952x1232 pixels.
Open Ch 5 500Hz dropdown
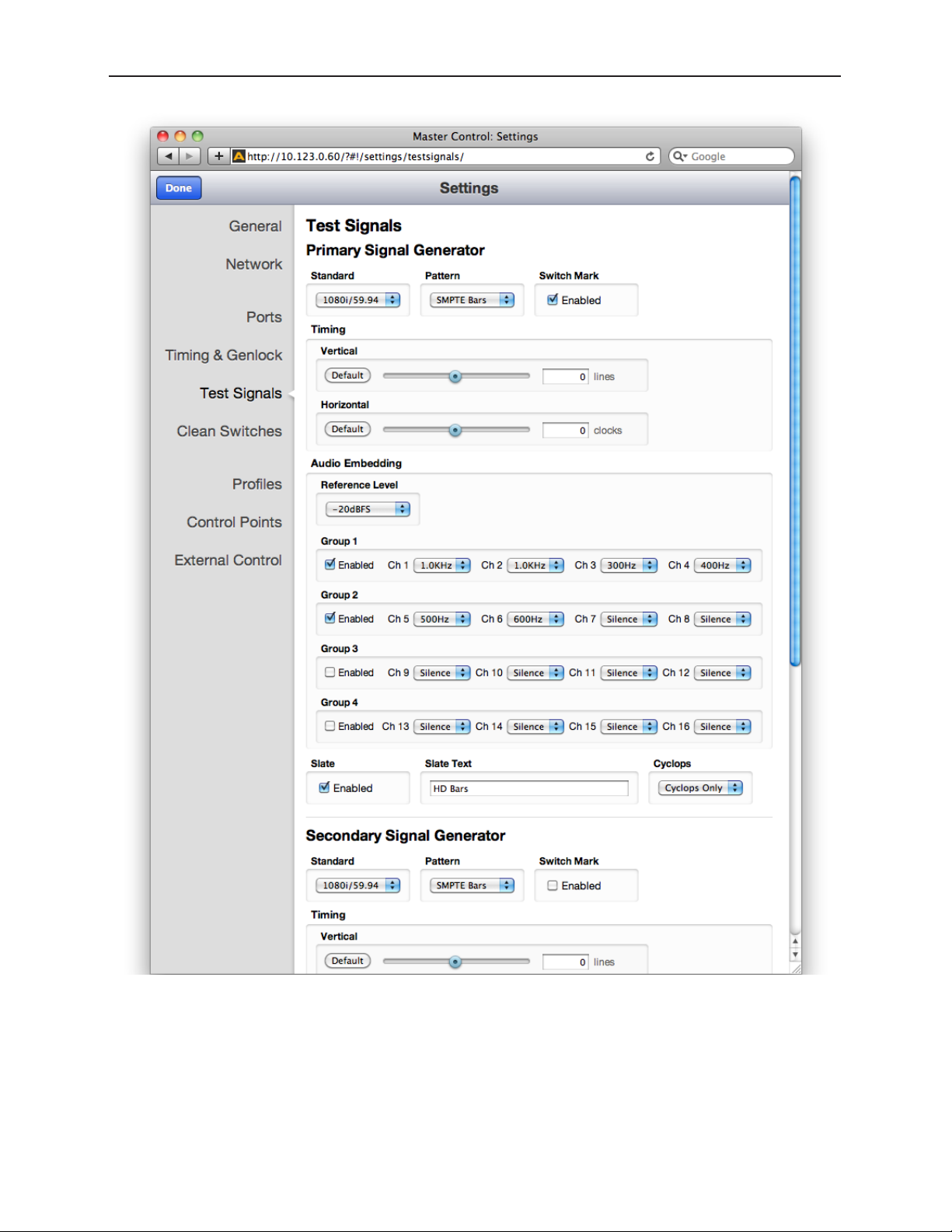tap(442, 619)
